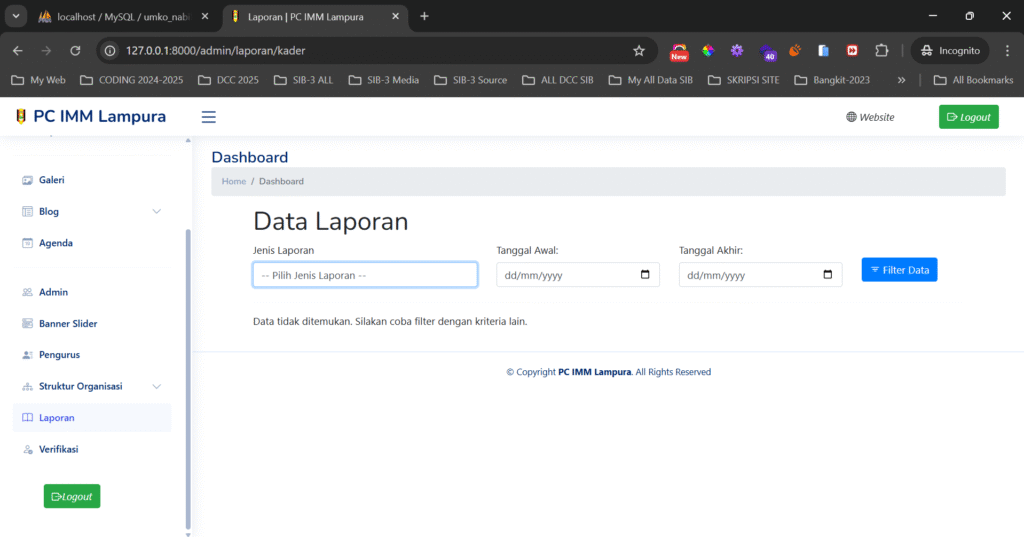The image size is (1024, 537).
Task: Click the calendar icon in Tanggal Awal
Action: 645,275
